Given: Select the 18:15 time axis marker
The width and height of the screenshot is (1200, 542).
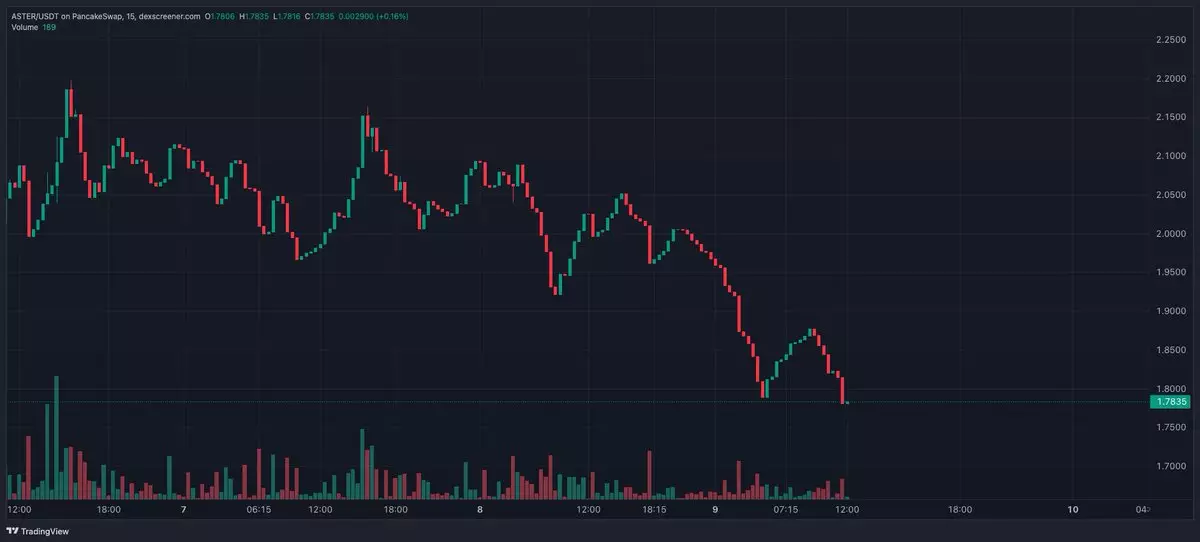Looking at the screenshot, I should pyautogui.click(x=653, y=509).
